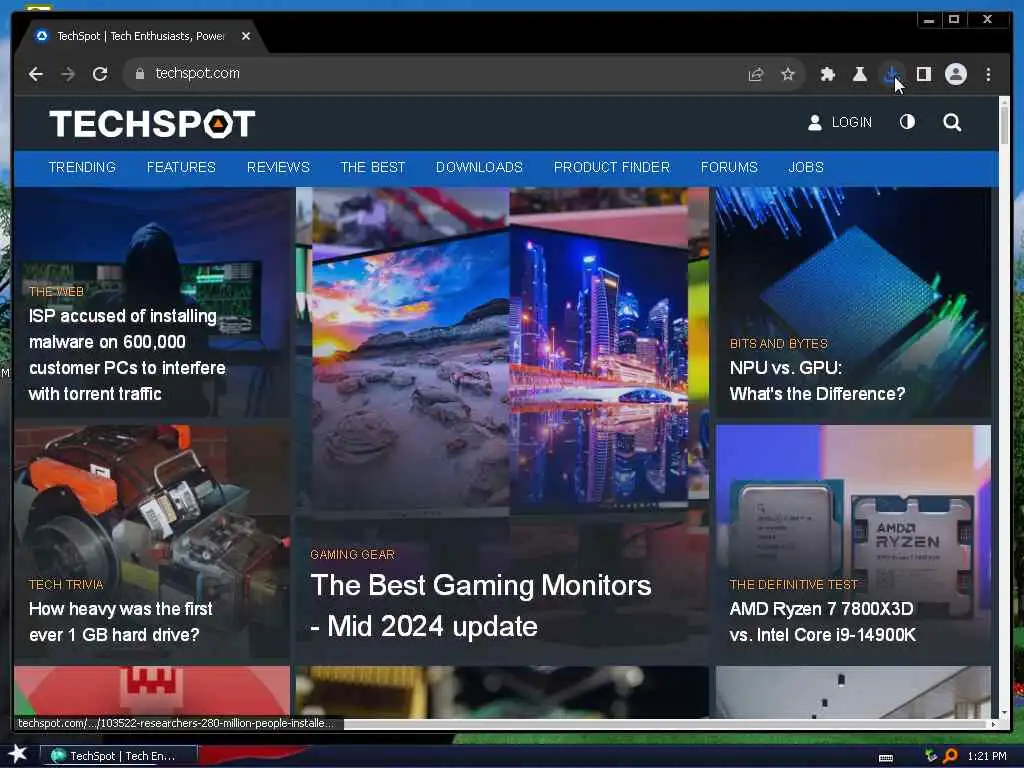This screenshot has width=1024, height=768.
Task: Click the horizontal scrollbar right arrow
Action: pos(993,724)
